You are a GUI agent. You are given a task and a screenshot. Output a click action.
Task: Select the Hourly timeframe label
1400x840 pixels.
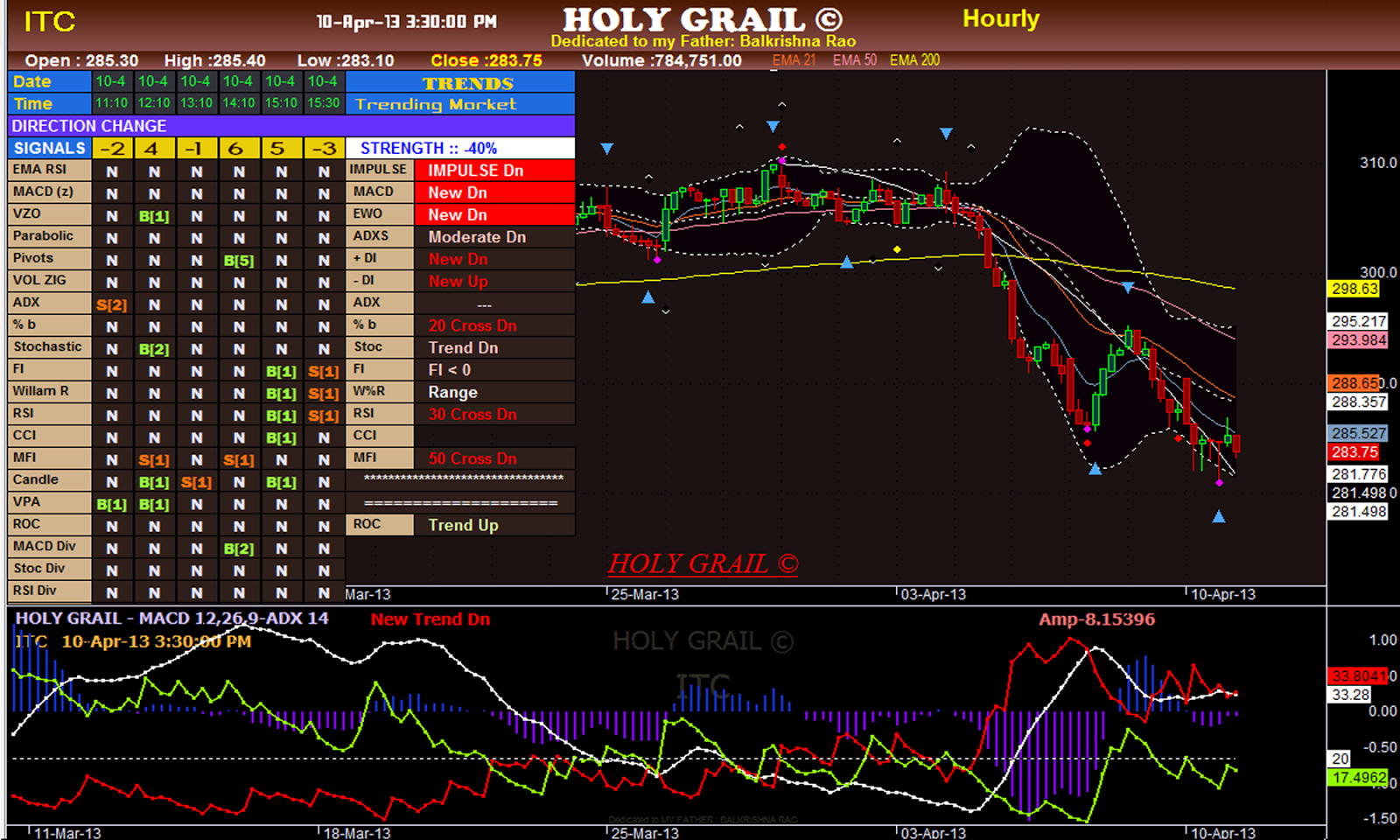pyautogui.click(x=1000, y=18)
